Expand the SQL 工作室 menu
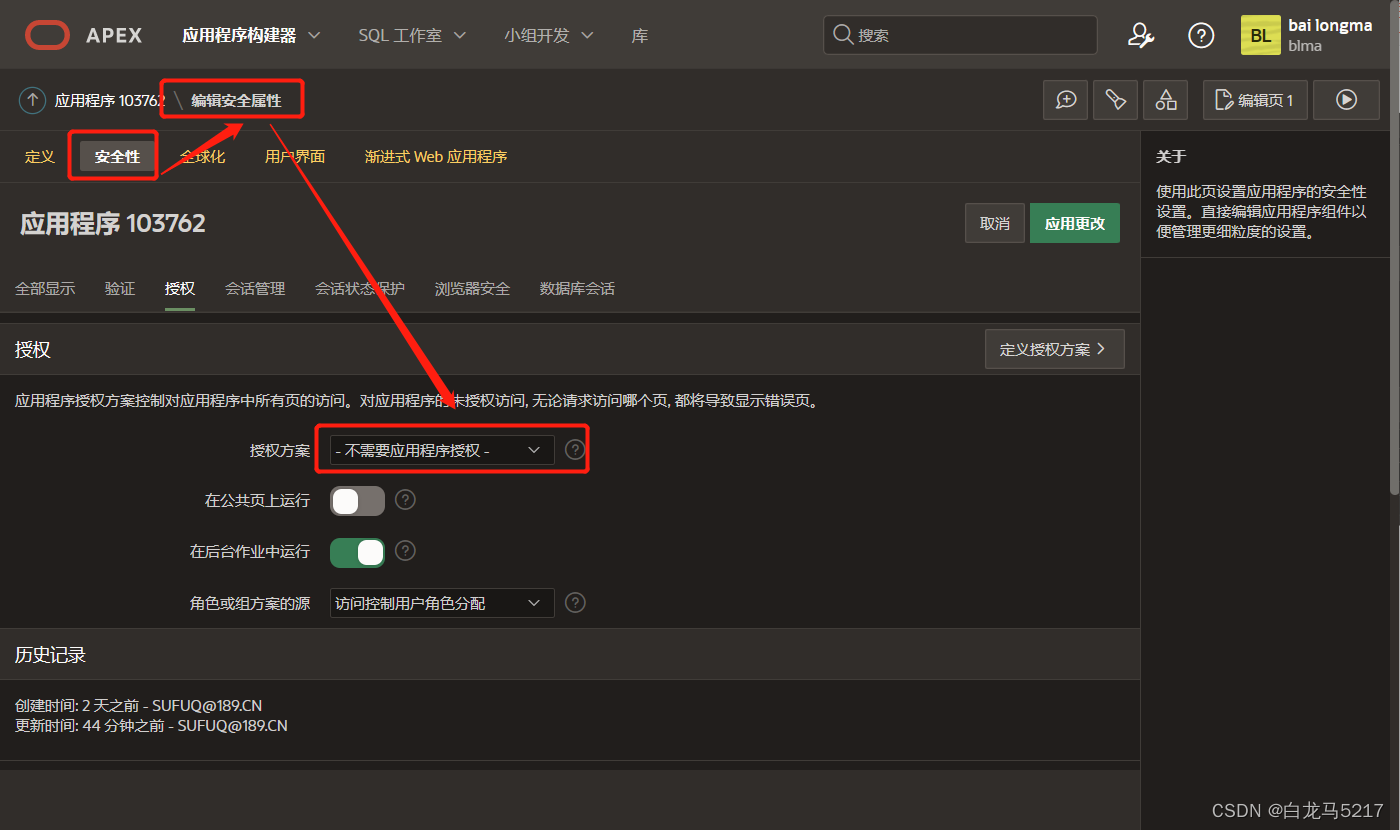1400x830 pixels. [412, 35]
